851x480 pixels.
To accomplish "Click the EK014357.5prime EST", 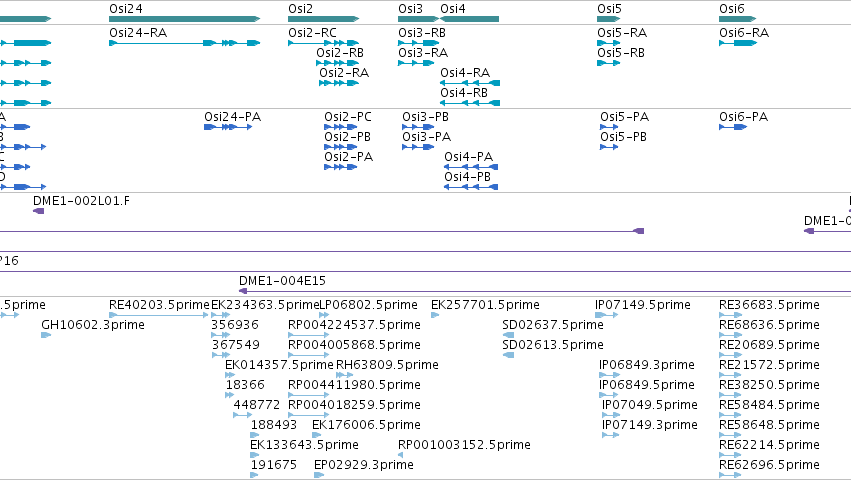I will (x=232, y=375).
